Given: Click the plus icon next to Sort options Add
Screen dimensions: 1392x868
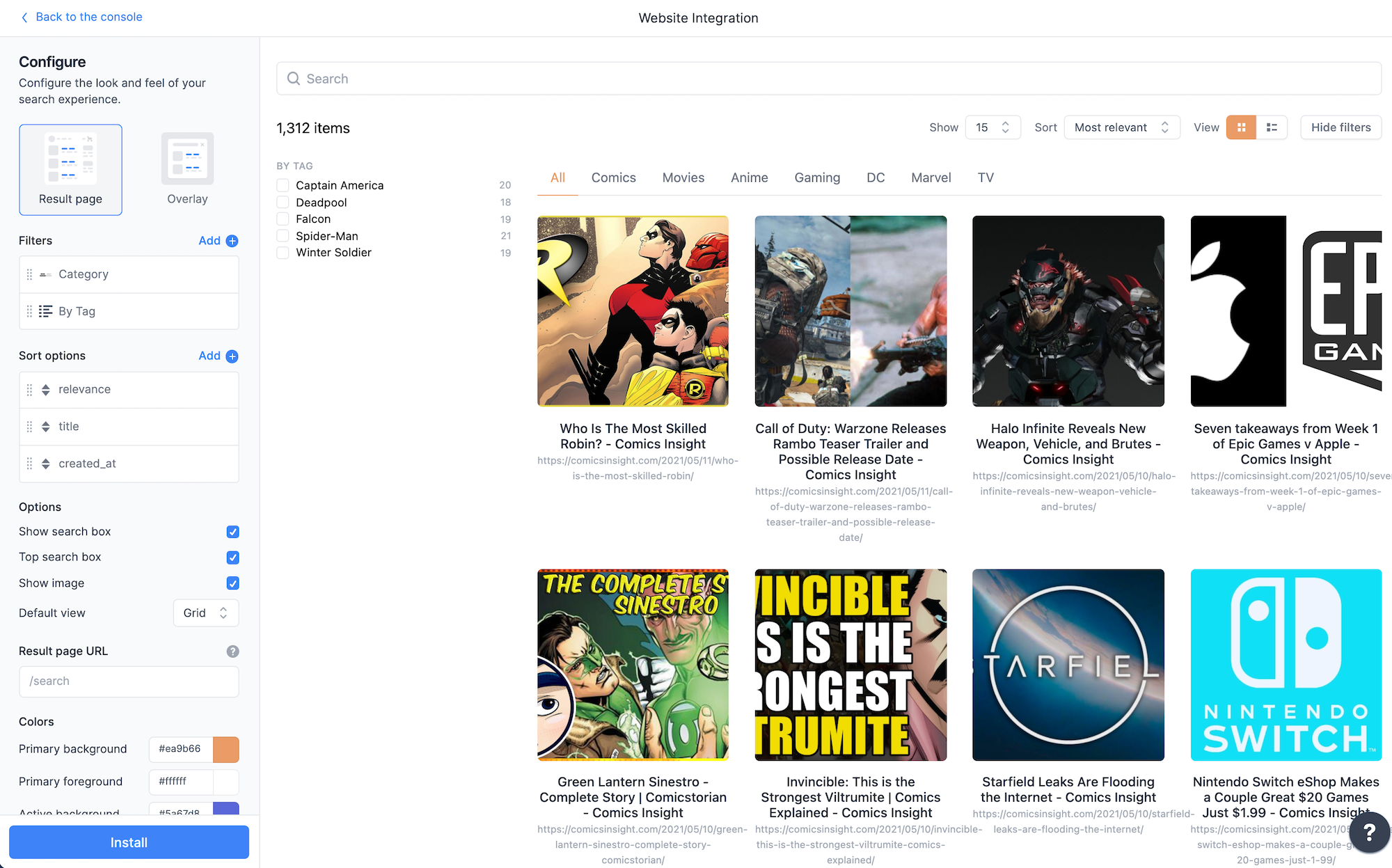Looking at the screenshot, I should (232, 356).
